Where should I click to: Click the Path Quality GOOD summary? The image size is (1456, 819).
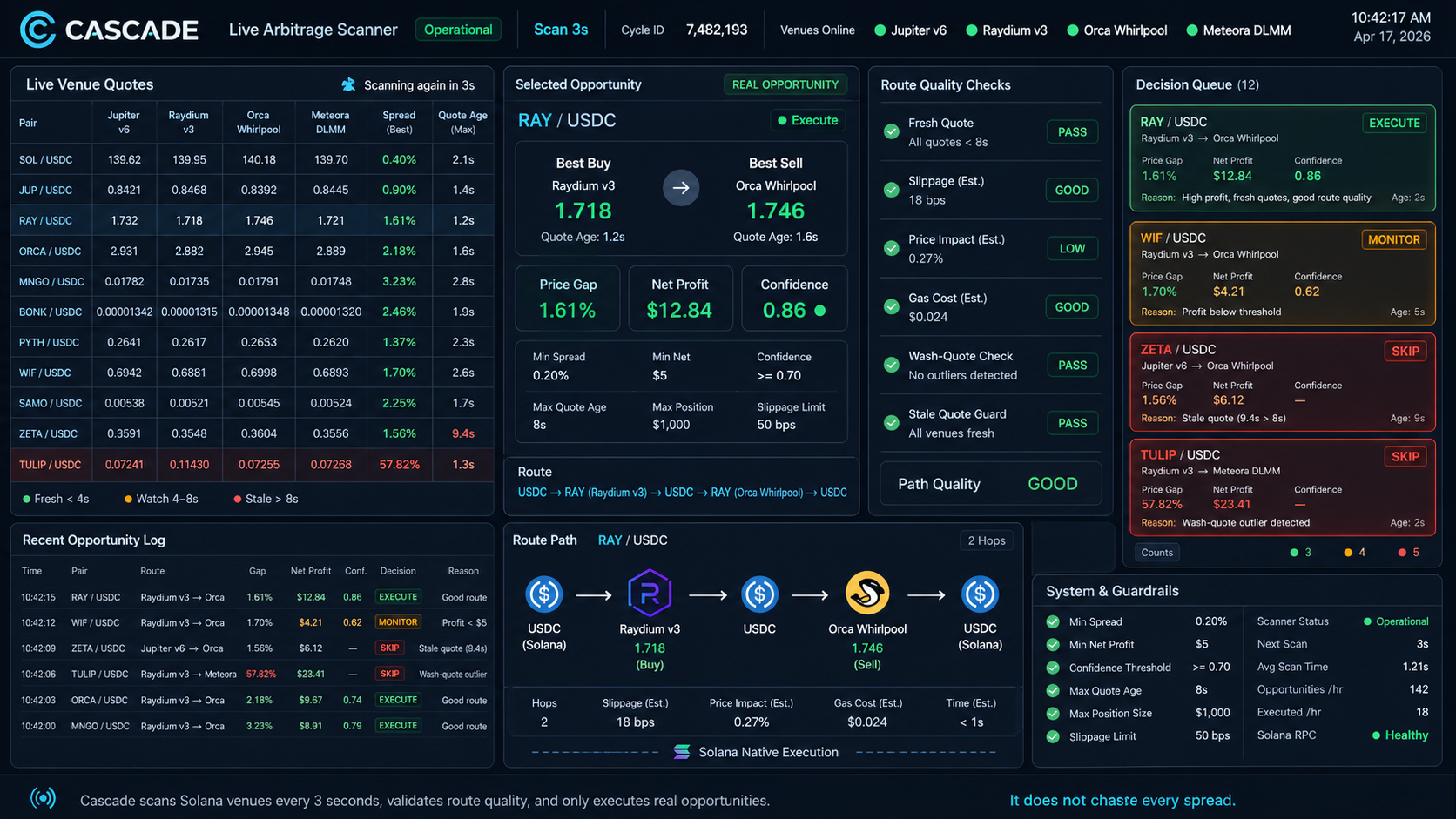990,484
